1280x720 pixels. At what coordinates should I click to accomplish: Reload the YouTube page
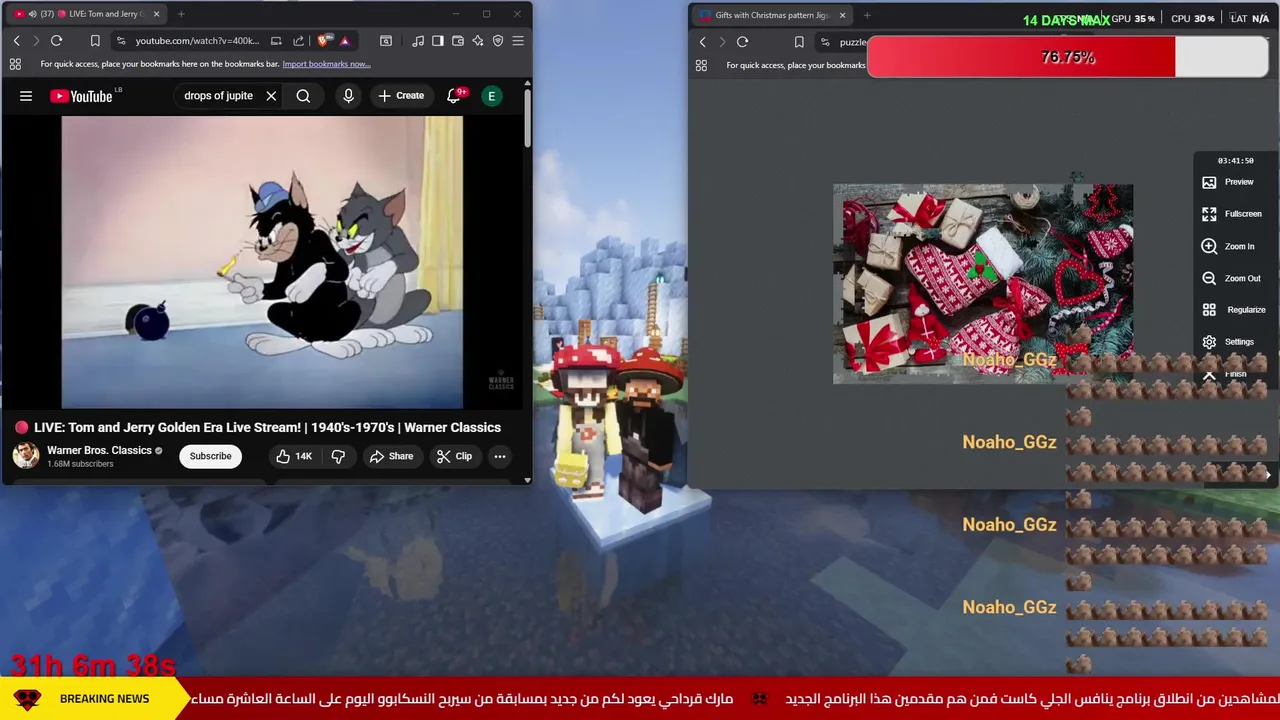(56, 41)
